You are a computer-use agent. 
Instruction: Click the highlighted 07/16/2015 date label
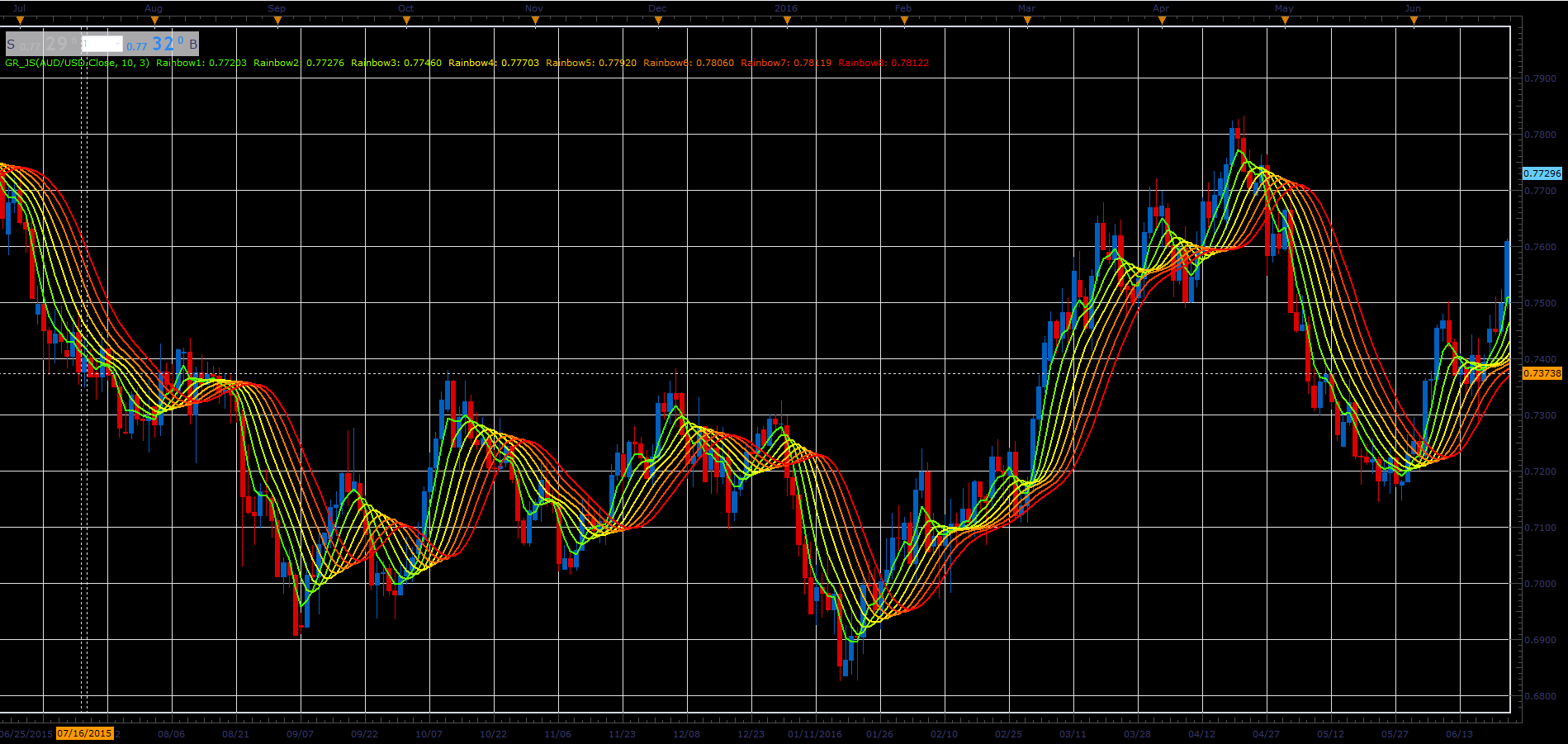click(85, 733)
